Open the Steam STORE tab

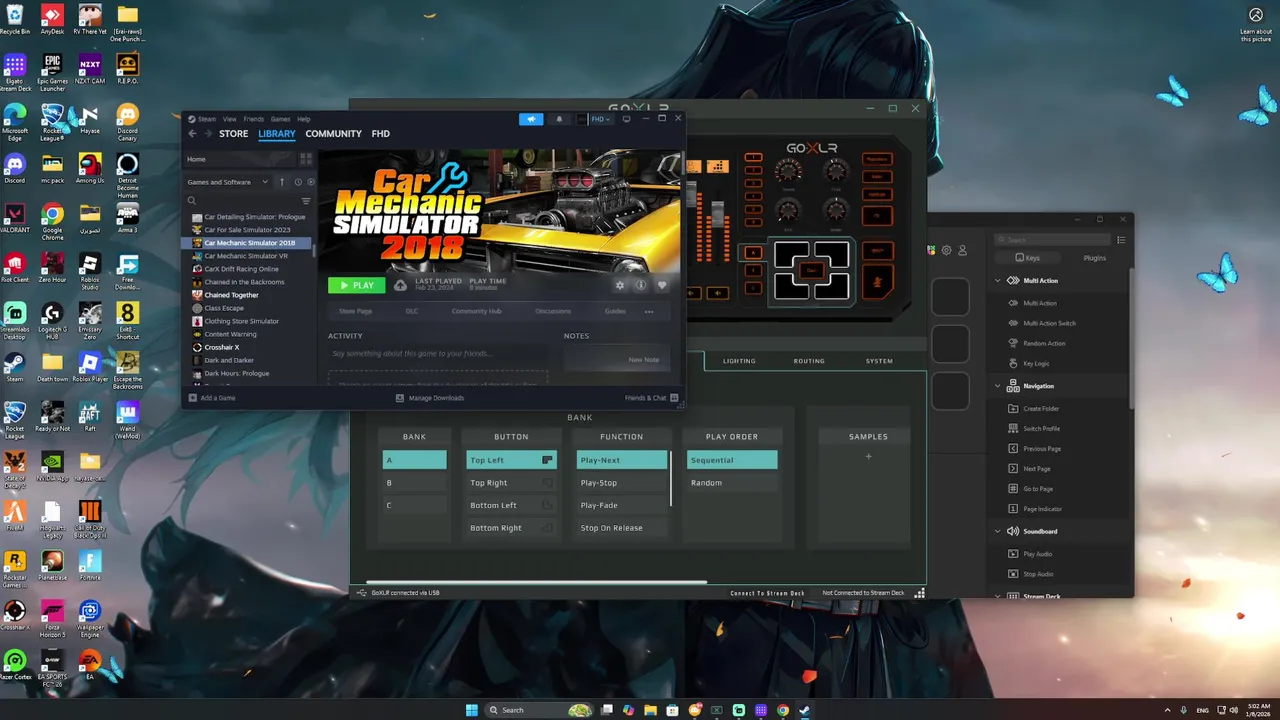(x=233, y=134)
